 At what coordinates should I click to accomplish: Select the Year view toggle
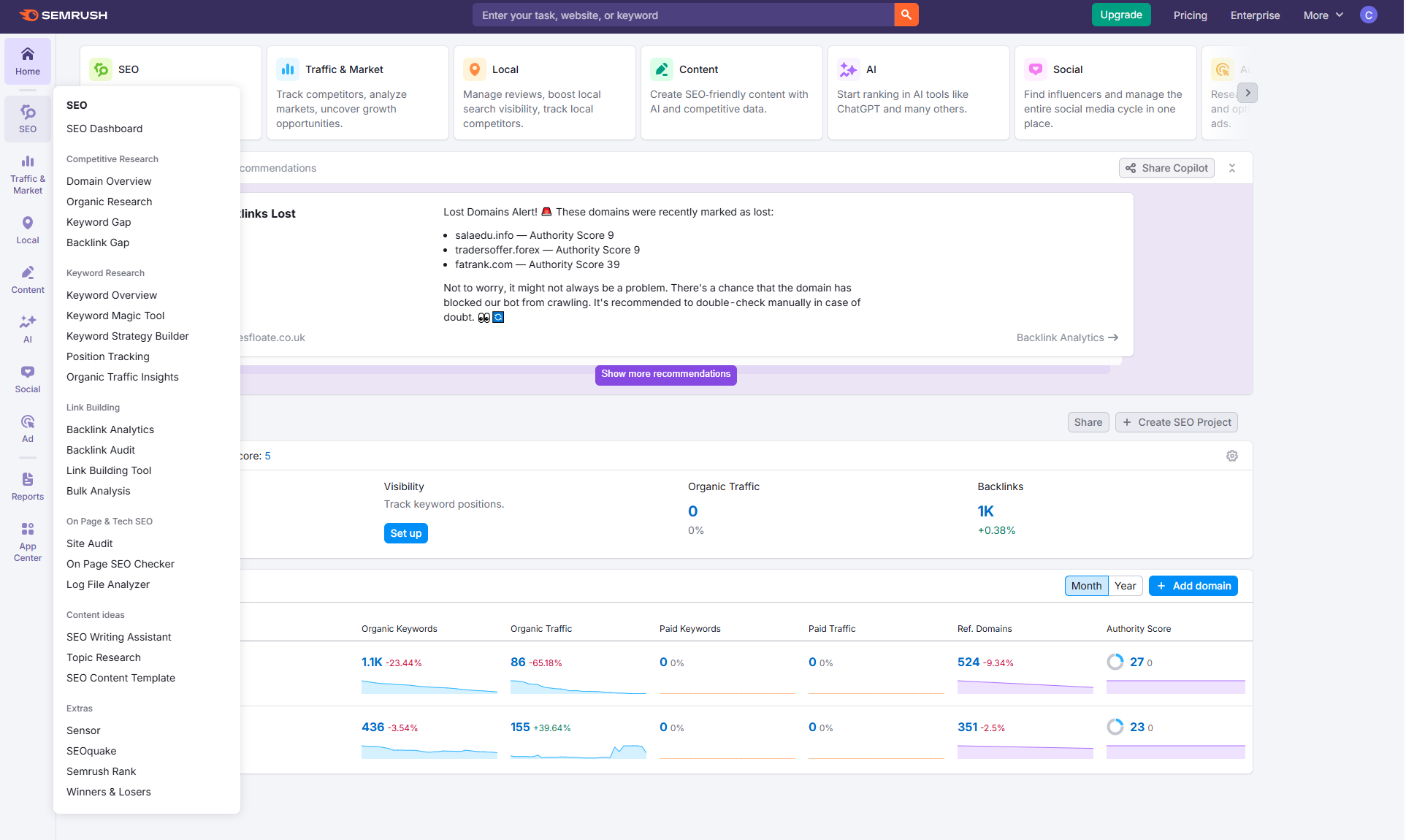[x=1125, y=586]
